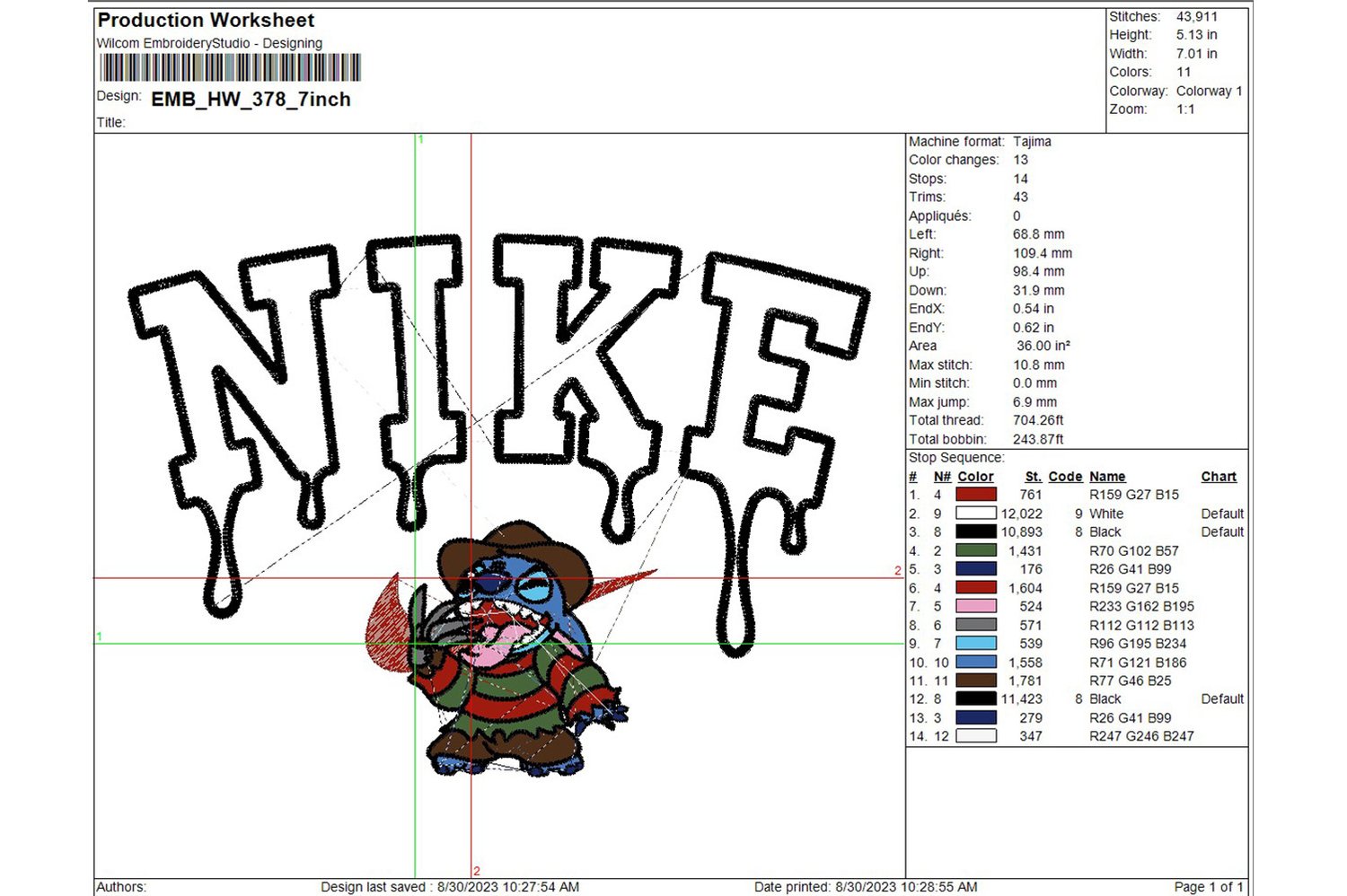Screen dimensions: 1347x896
Task: Select the "Title:" label
Action: [111, 123]
